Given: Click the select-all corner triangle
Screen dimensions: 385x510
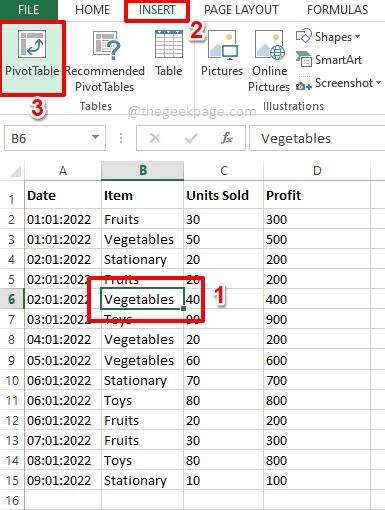Looking at the screenshot, I should click(15, 171).
